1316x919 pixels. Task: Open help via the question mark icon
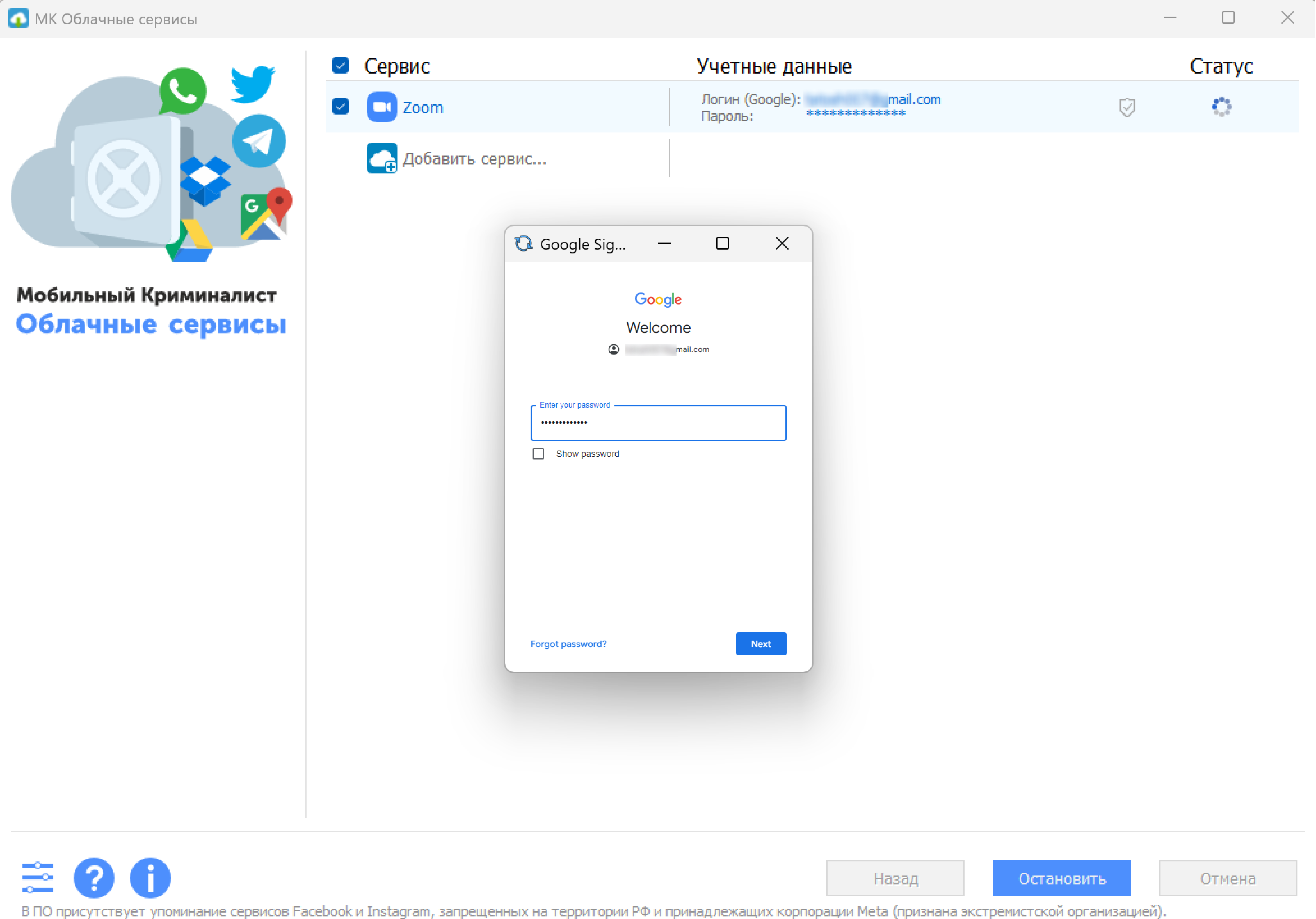coord(94,878)
